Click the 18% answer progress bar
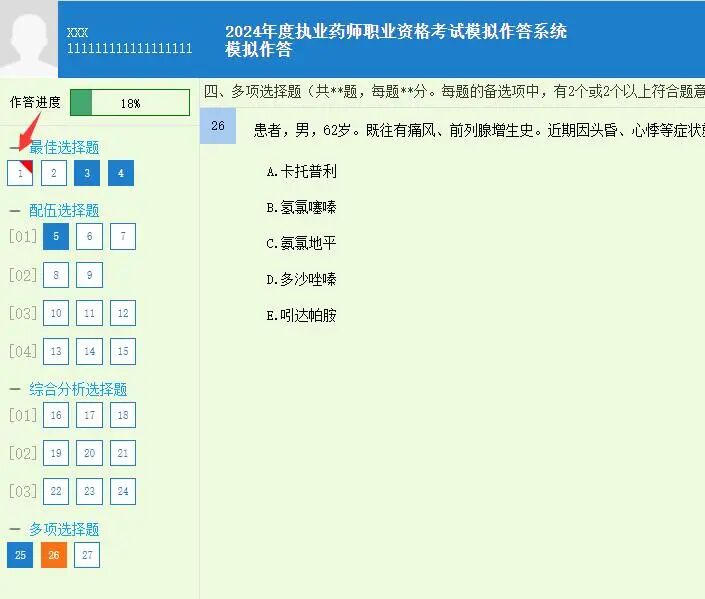The width and height of the screenshot is (705, 599). [130, 103]
